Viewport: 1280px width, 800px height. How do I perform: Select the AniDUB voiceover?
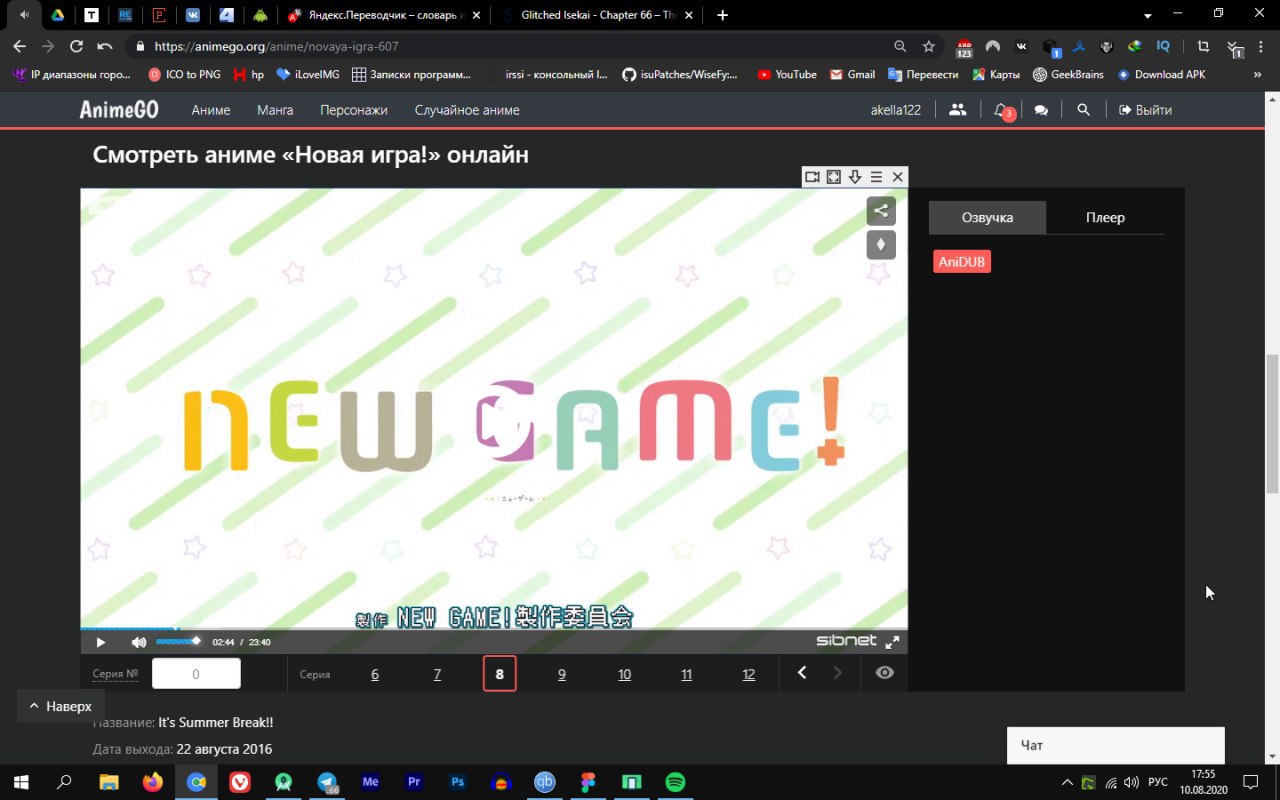coord(962,262)
